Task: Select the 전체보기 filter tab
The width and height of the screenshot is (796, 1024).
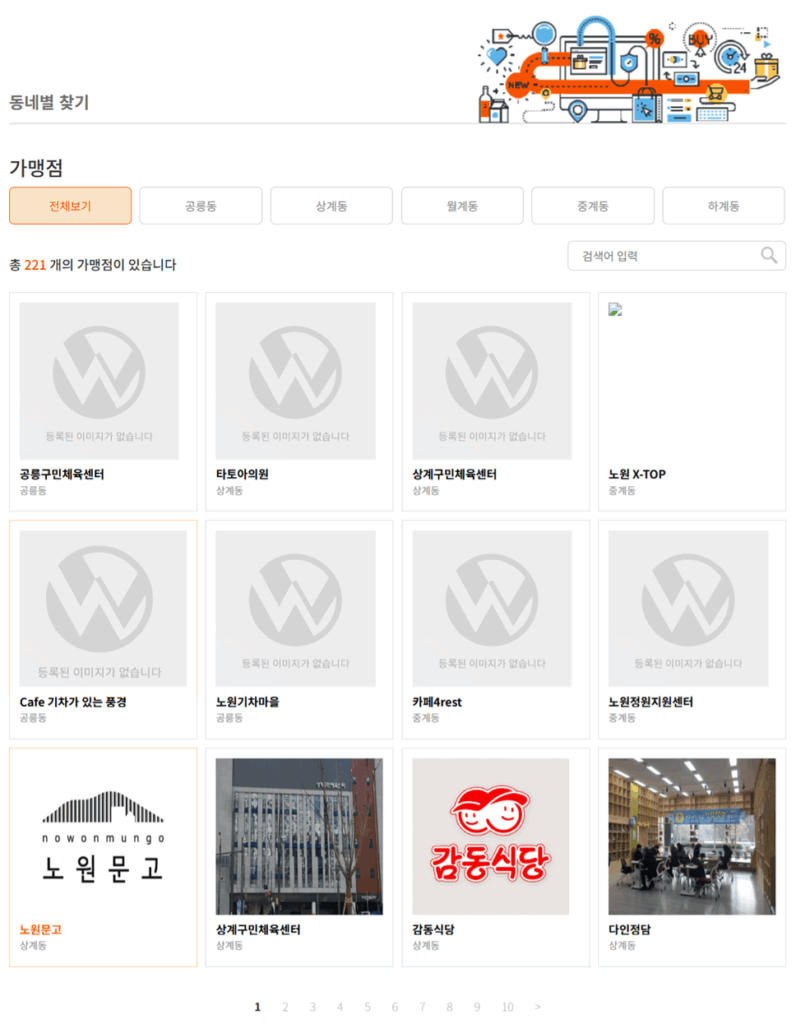Action: [x=70, y=206]
